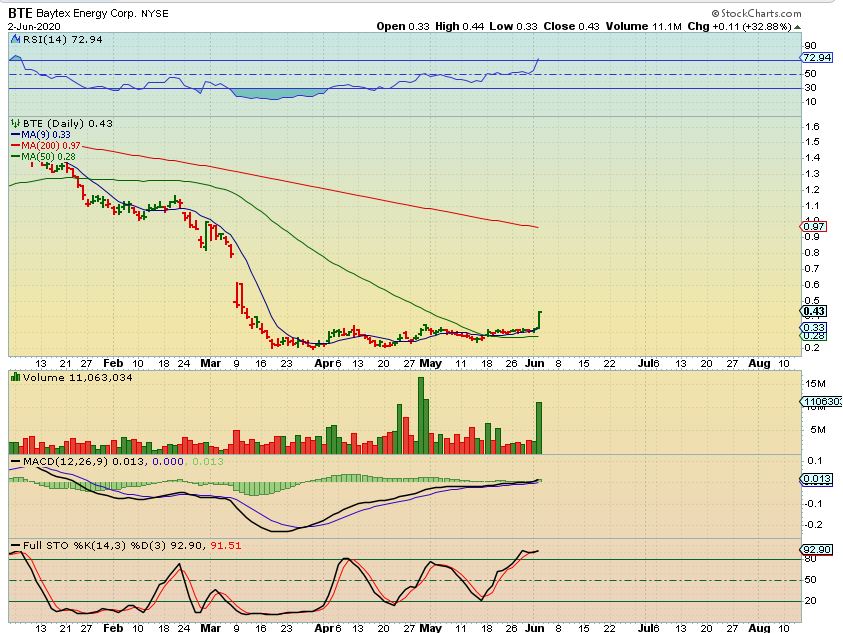Click the Mar label on price date axis

pyautogui.click(x=207, y=364)
